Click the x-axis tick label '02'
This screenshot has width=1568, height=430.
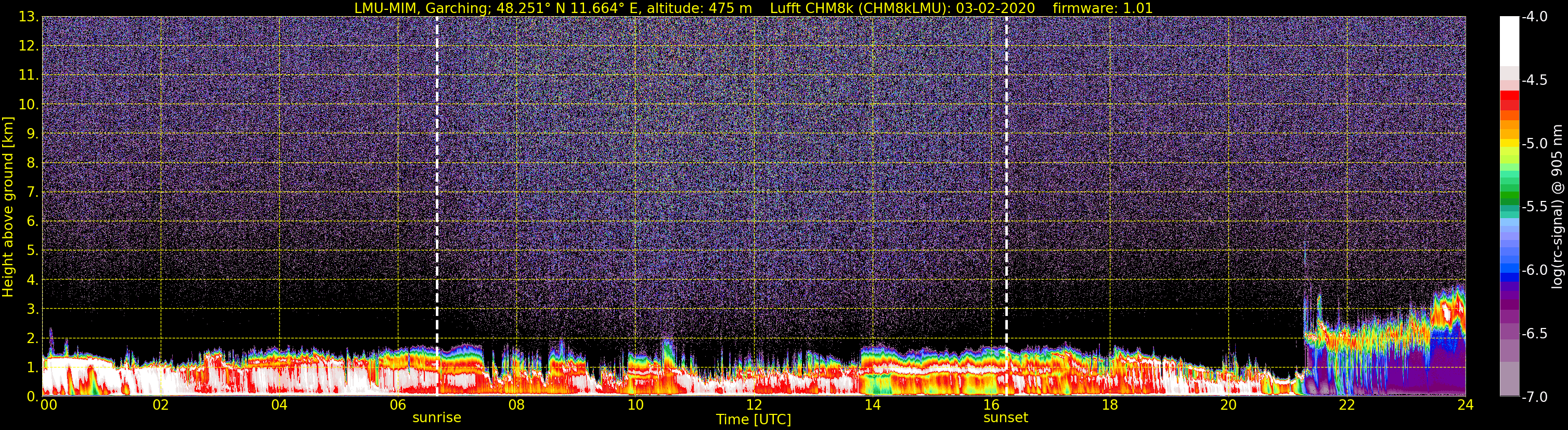161,406
